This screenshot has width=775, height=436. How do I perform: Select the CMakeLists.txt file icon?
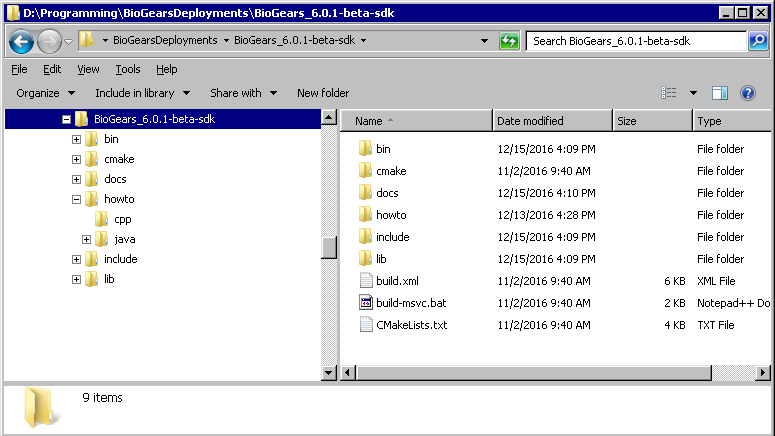(x=366, y=324)
